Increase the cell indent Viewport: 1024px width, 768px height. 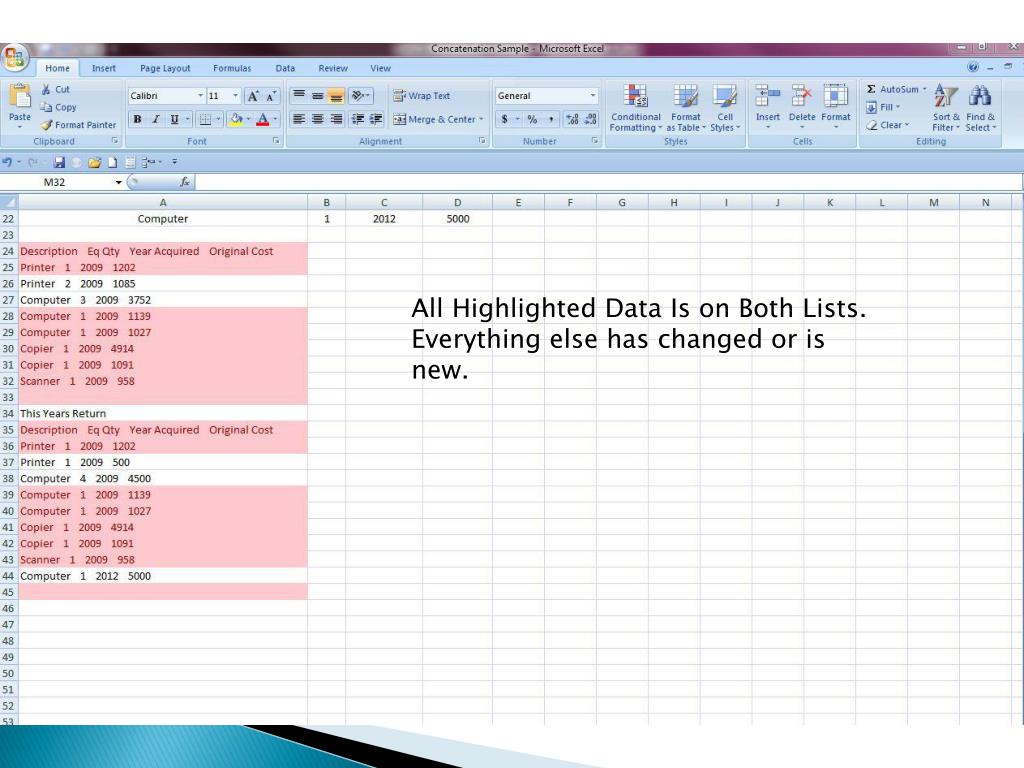pyautogui.click(x=376, y=119)
